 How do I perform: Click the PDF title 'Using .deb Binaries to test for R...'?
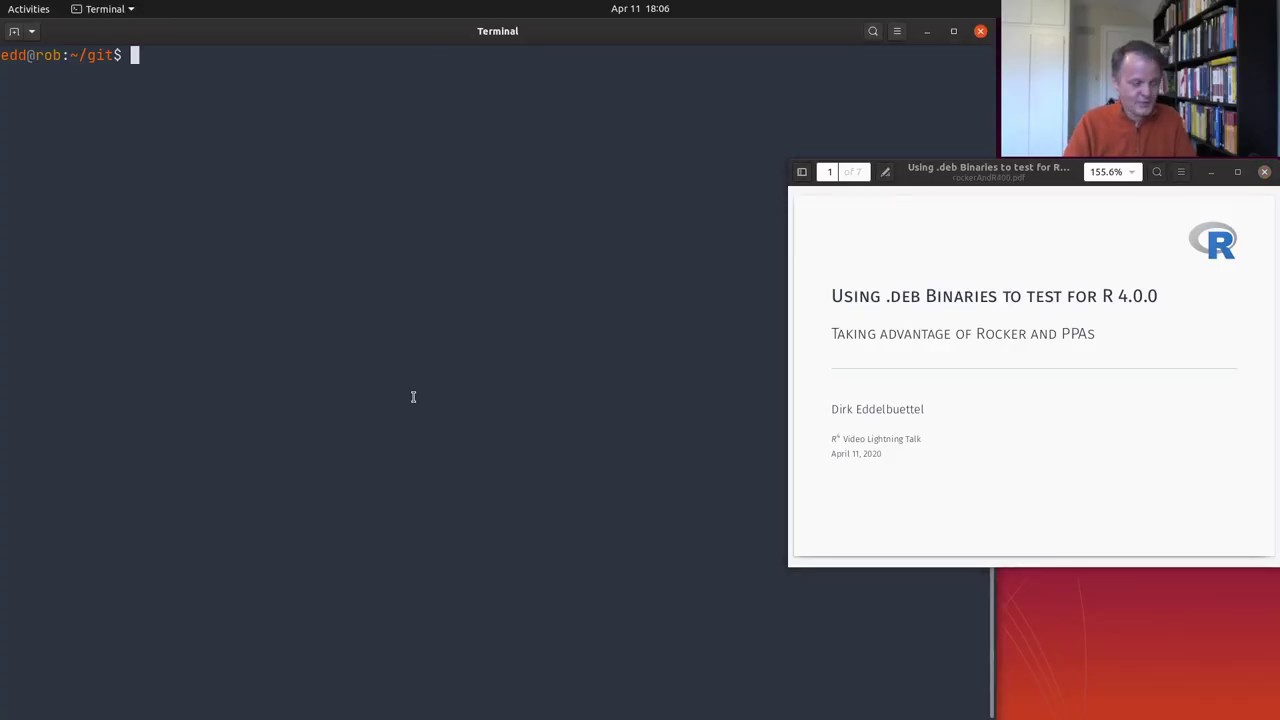pos(988,167)
